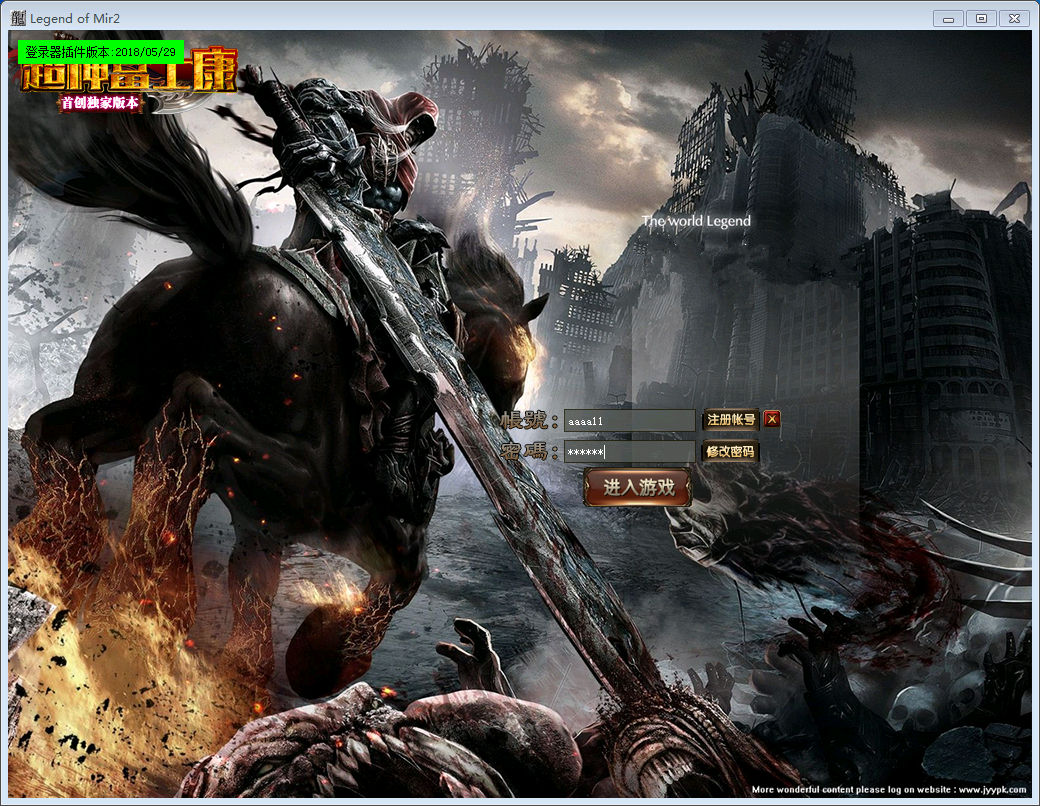Open the 注册帐号 register account button
Image resolution: width=1040 pixels, height=806 pixels.
point(731,419)
